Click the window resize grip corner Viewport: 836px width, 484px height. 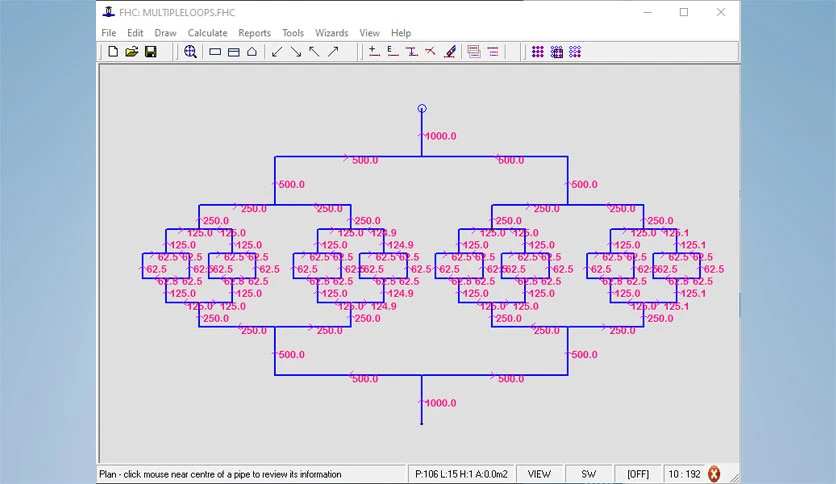[734, 478]
